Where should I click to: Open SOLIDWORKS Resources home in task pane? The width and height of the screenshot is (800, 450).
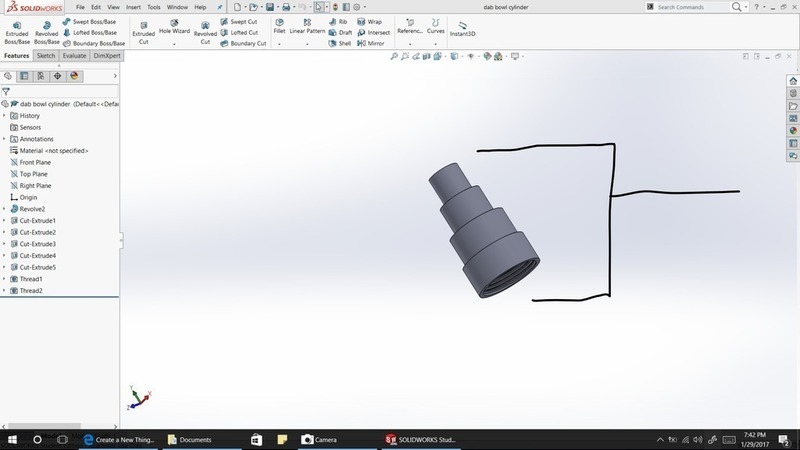coord(793,81)
